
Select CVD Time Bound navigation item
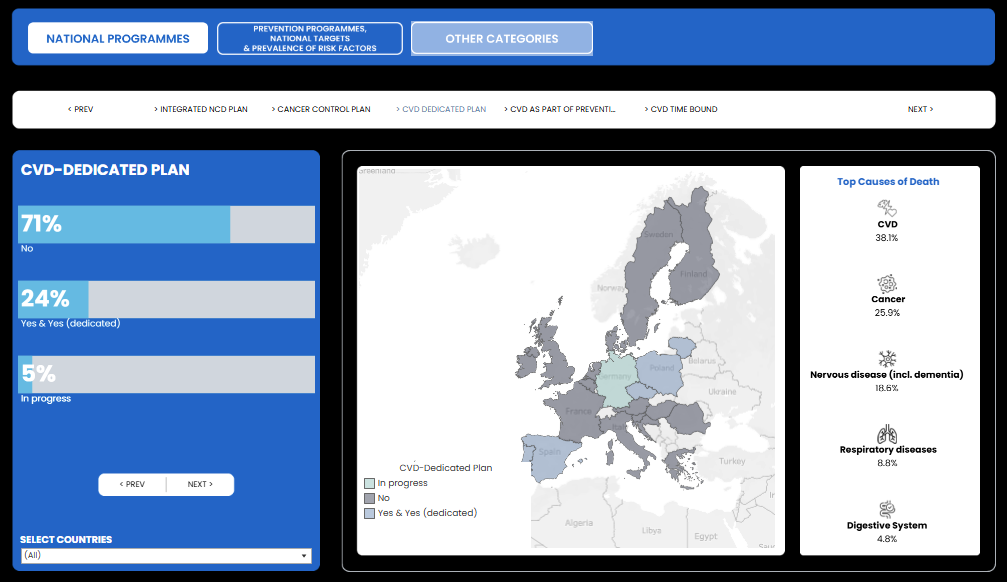(681, 109)
